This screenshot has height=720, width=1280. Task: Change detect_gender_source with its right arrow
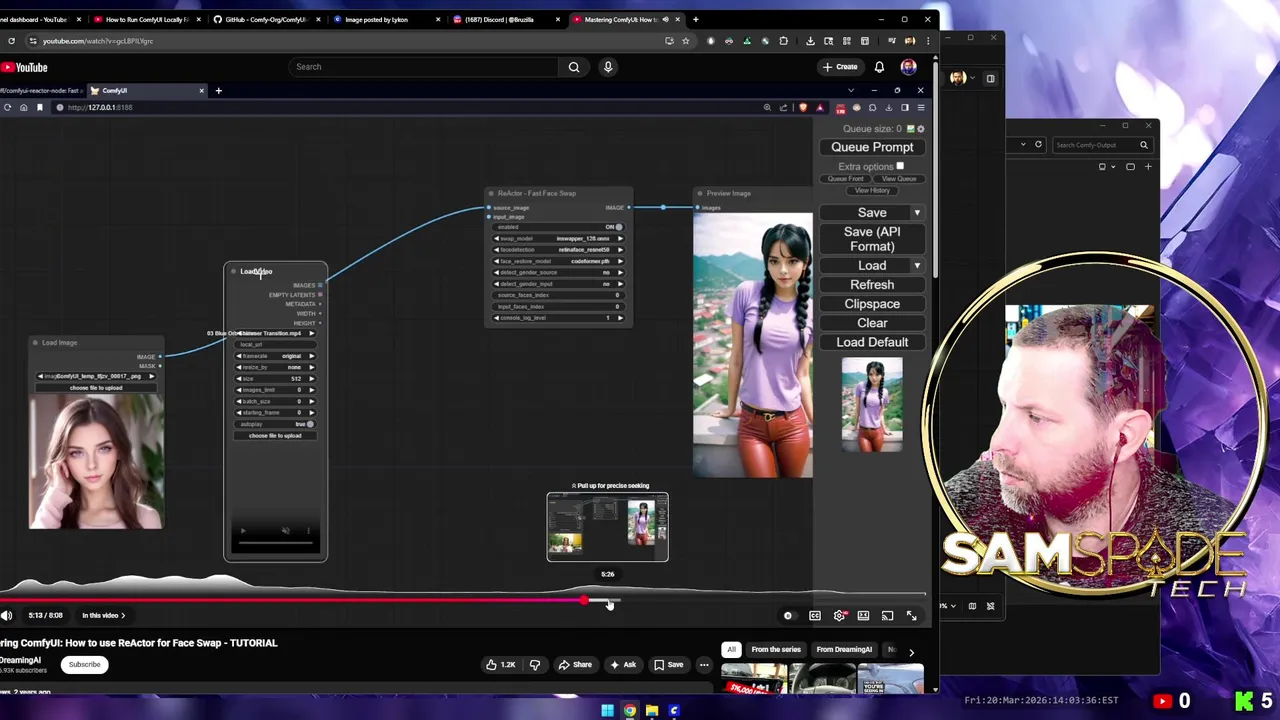point(620,272)
